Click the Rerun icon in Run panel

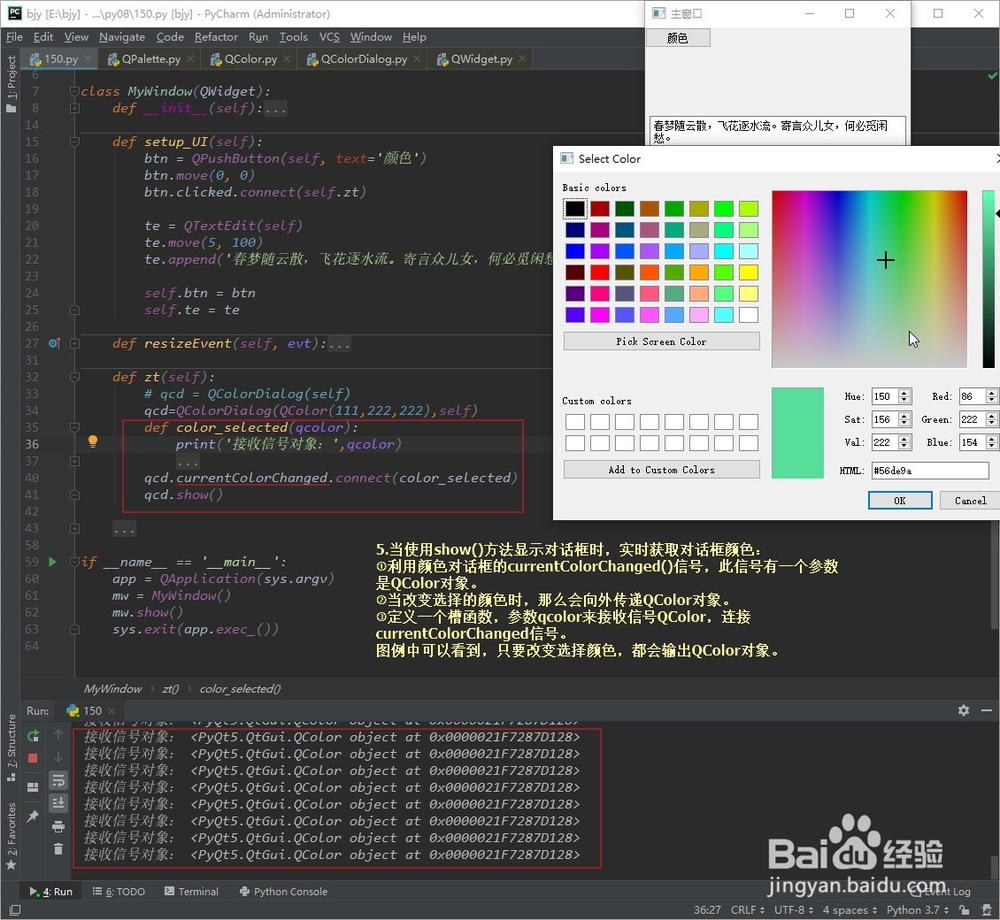[x=33, y=736]
